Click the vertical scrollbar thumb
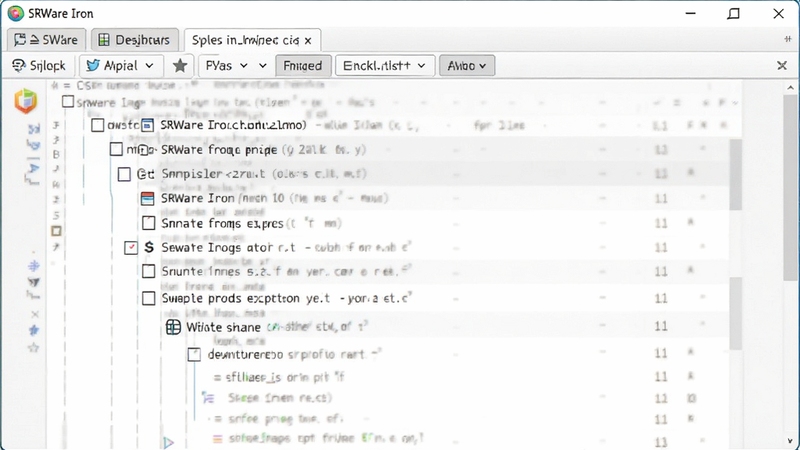 pos(792,186)
